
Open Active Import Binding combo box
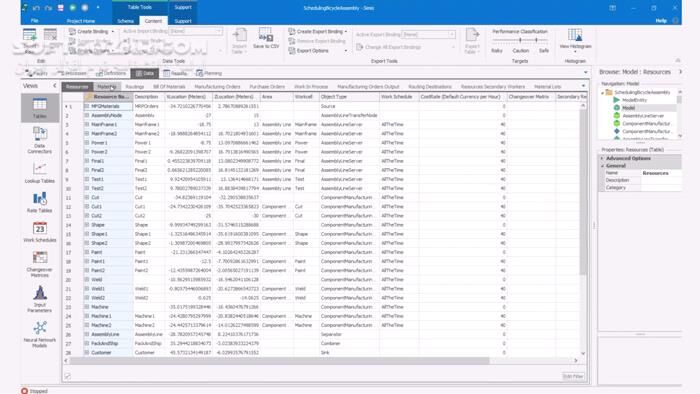[x=195, y=31]
